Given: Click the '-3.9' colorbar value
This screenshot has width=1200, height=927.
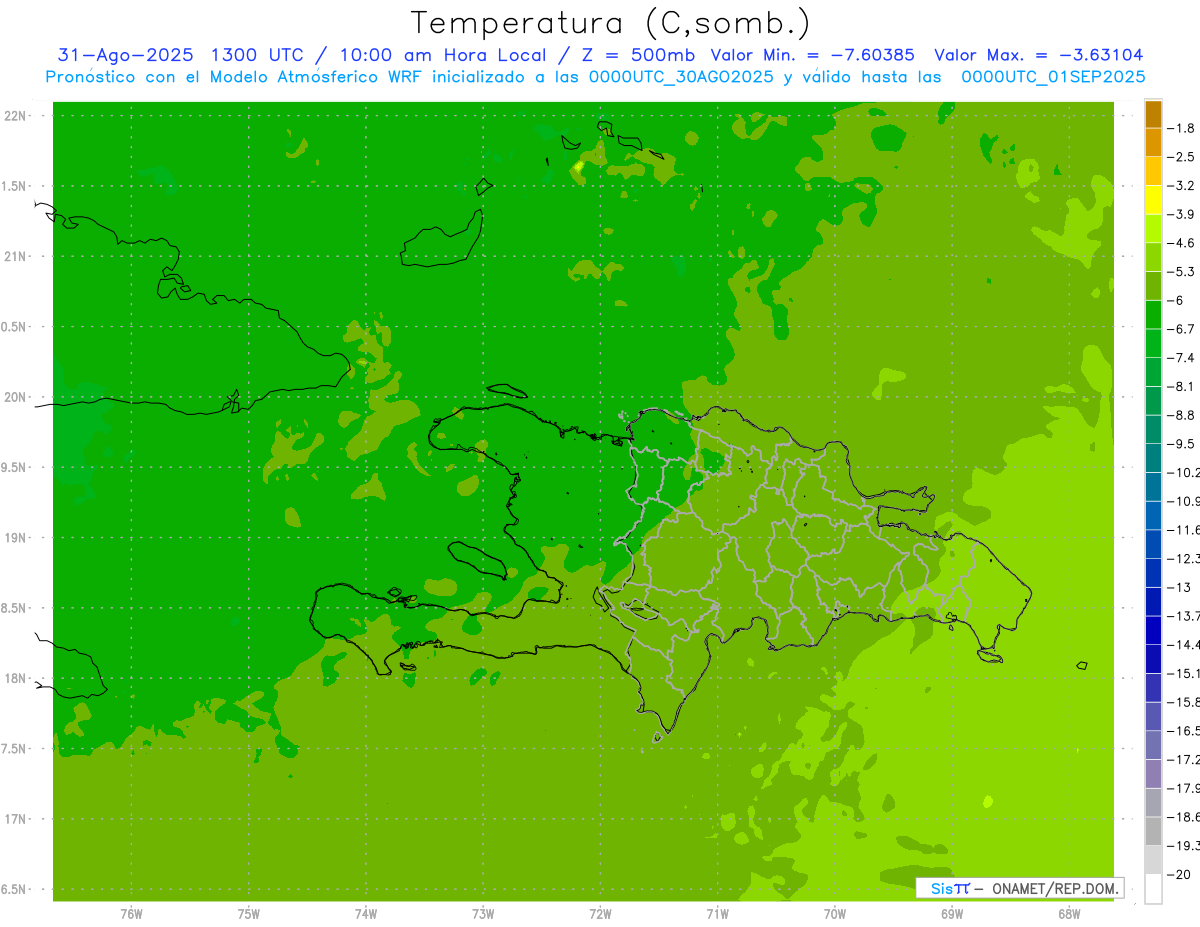Looking at the screenshot, I should (1182, 214).
